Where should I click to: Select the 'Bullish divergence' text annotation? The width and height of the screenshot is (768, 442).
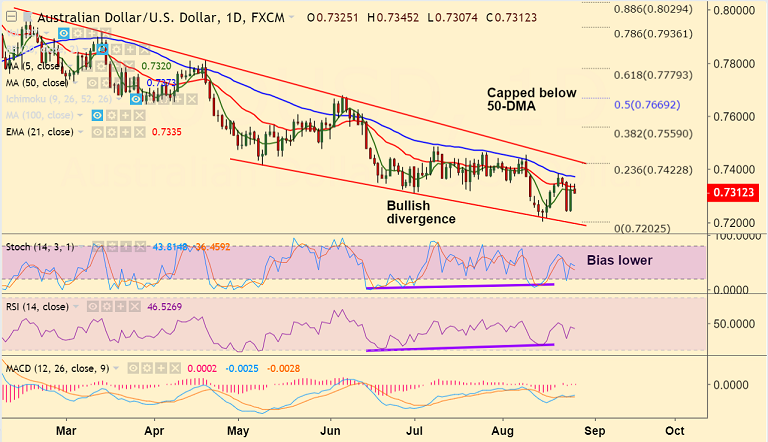pos(421,212)
